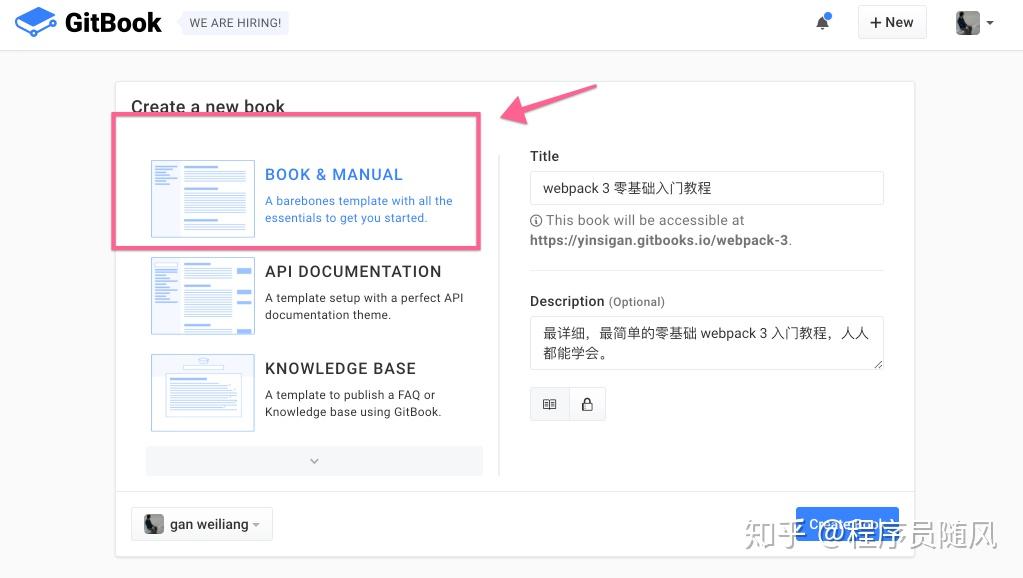Expand more templates with the chevron bar
Image resolution: width=1023 pixels, height=578 pixels.
coord(314,461)
